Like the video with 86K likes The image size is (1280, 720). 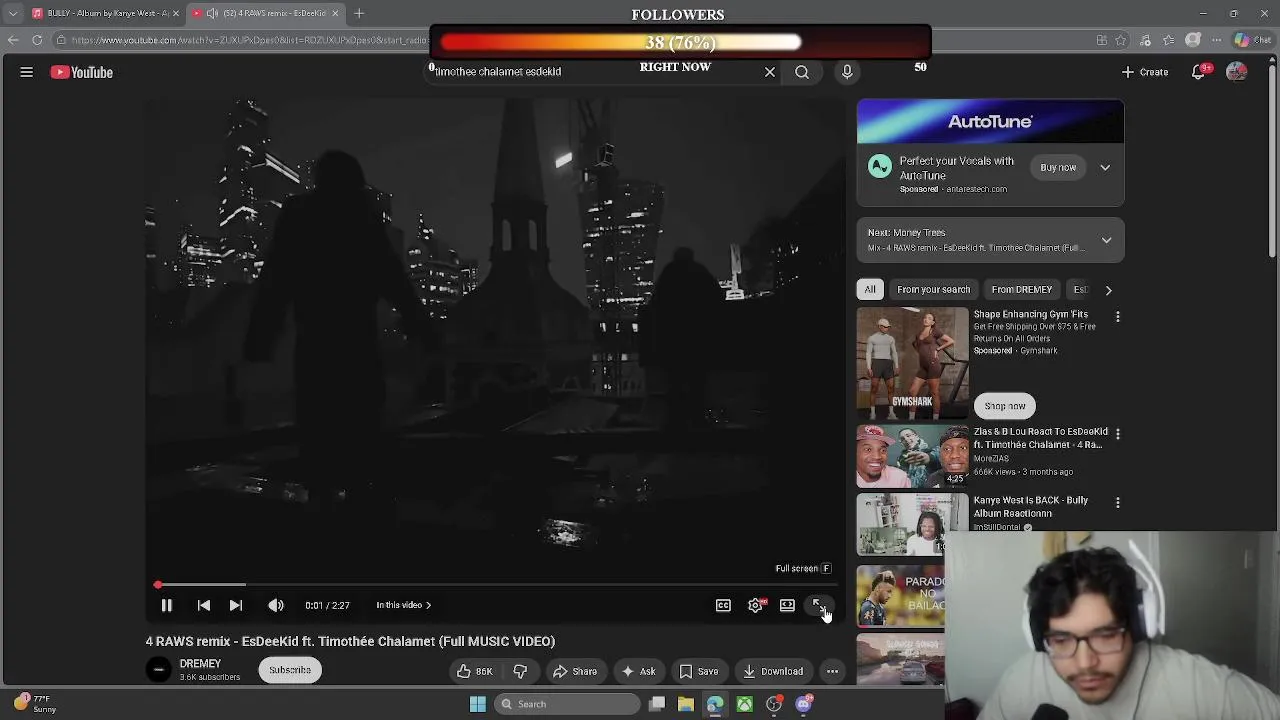pyautogui.click(x=475, y=671)
